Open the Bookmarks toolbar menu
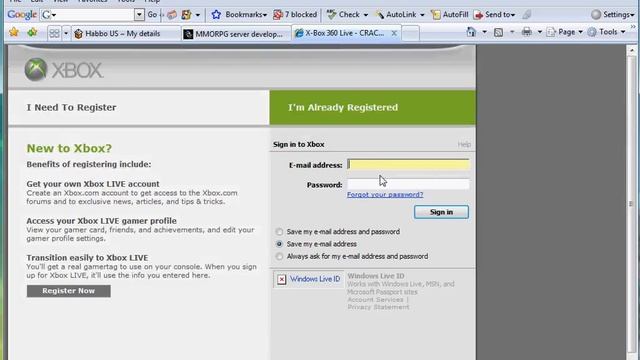Image resolution: width=640 pixels, height=360 pixels. pyautogui.click(x=239, y=15)
